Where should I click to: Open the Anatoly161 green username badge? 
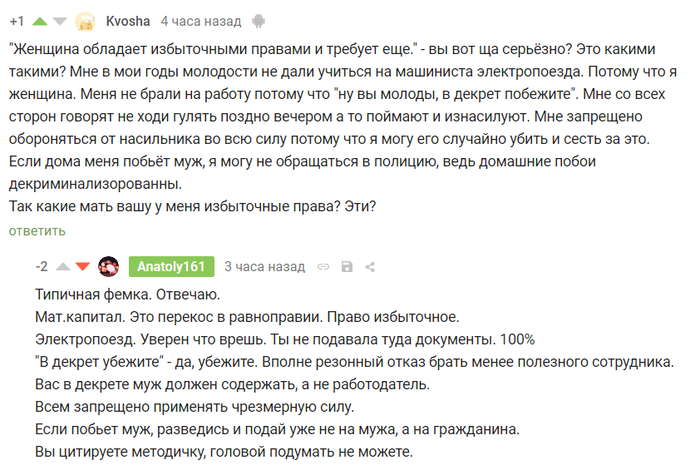tap(171, 266)
